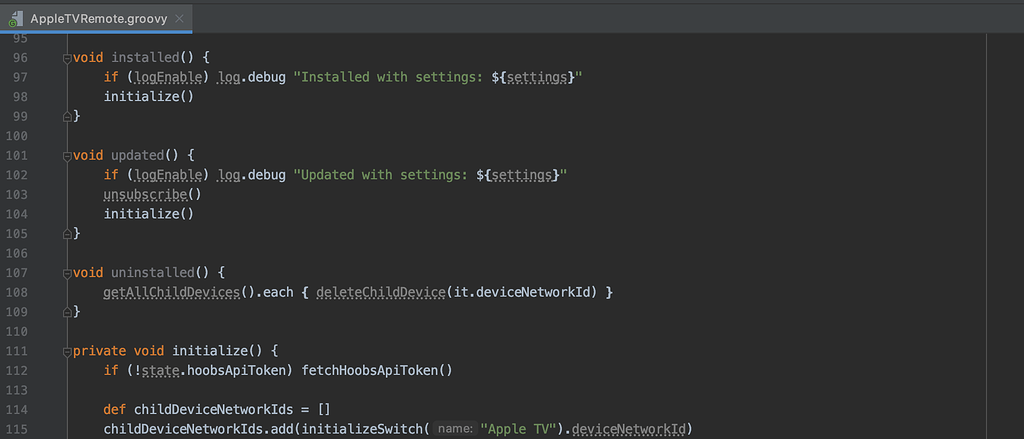Click the fetchHoobsApiToken() call

[x=377, y=371]
